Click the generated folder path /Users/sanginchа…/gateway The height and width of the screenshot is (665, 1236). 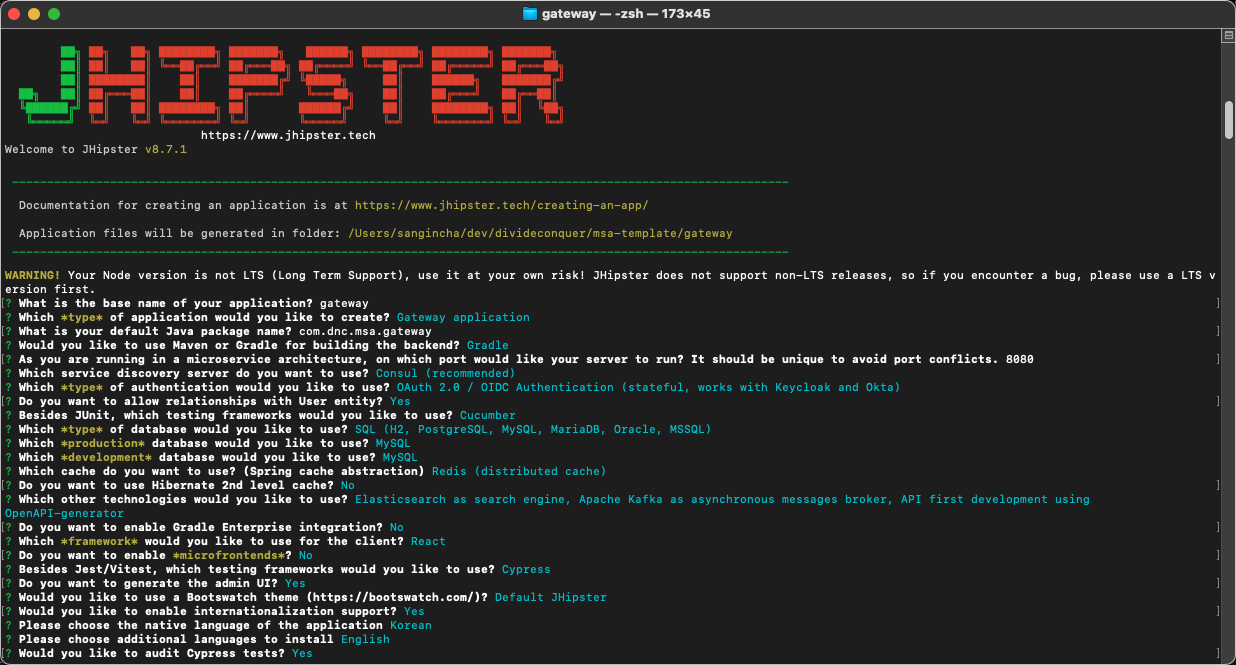click(x=540, y=233)
